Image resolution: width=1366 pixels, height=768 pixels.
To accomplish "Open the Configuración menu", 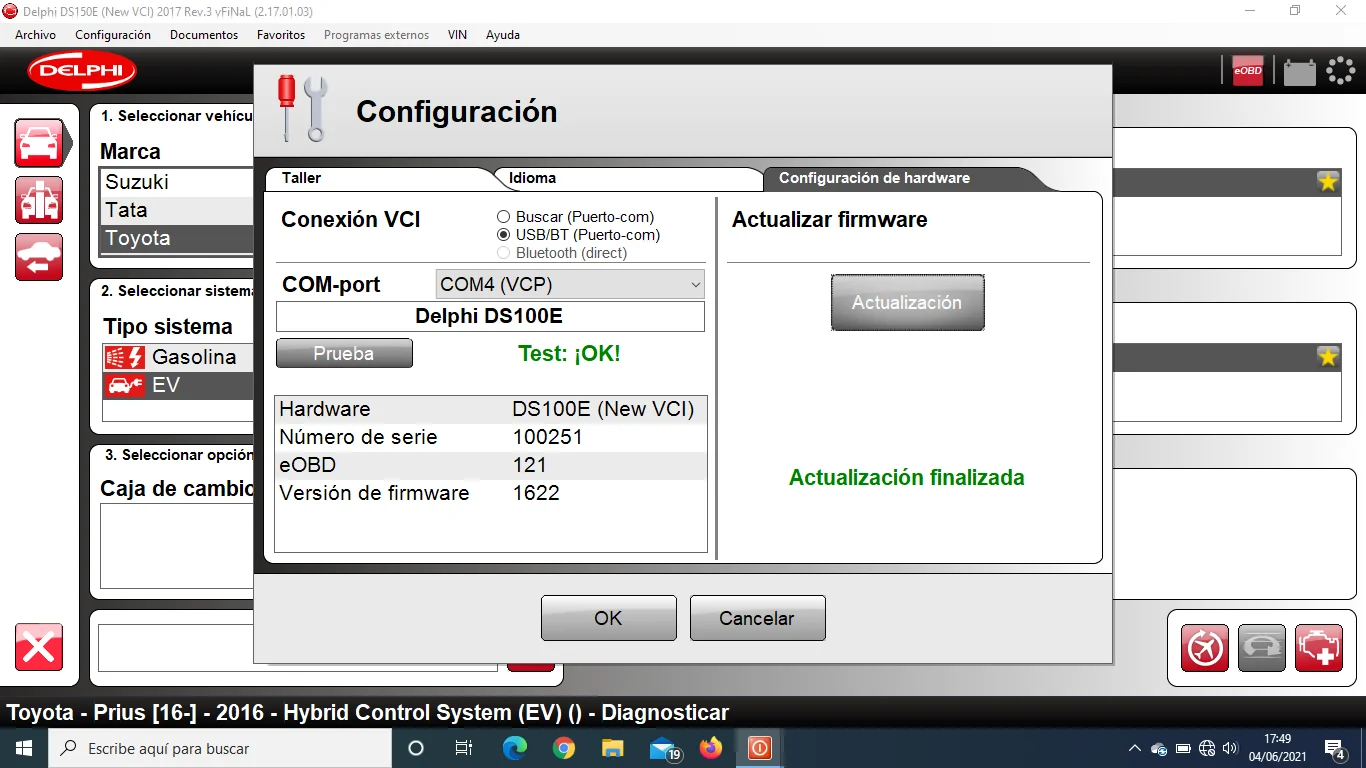I will 113,35.
